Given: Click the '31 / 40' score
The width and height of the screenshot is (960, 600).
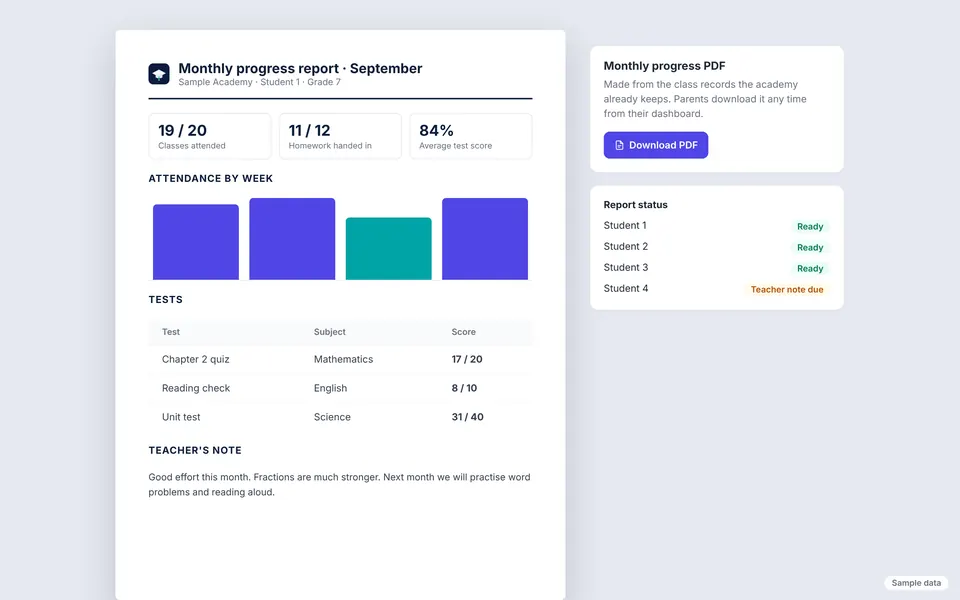Looking at the screenshot, I should 468,417.
